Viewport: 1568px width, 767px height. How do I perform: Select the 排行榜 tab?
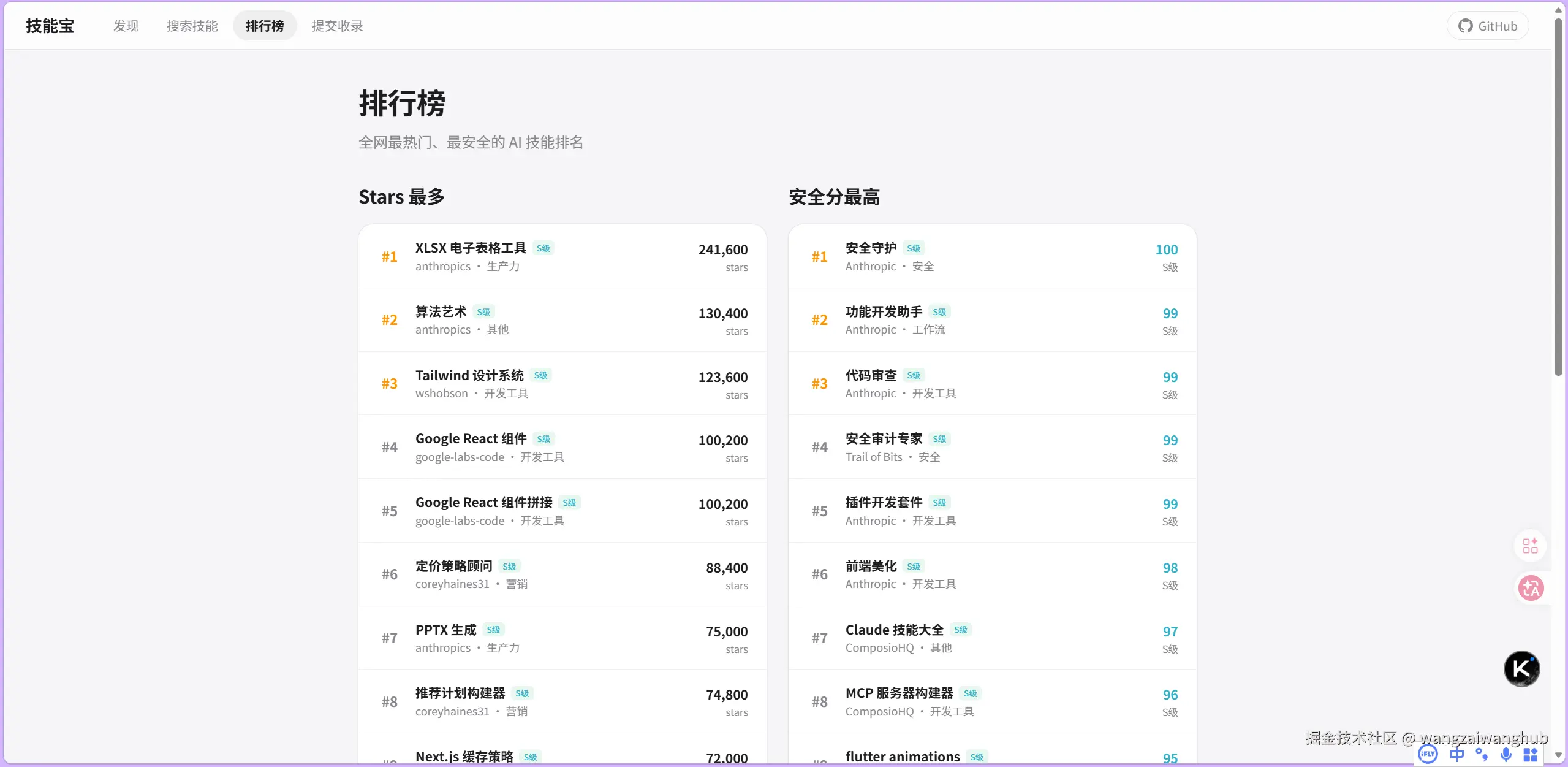pos(265,26)
